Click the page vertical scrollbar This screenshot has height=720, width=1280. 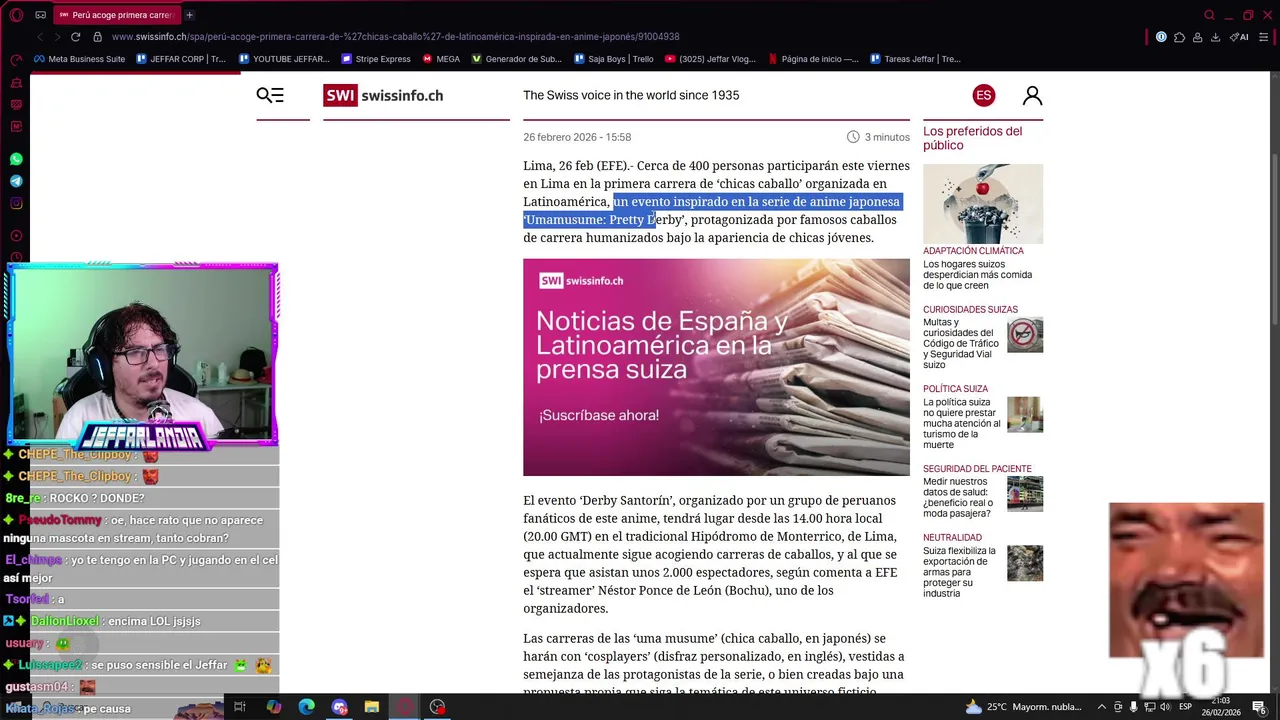coord(1274,240)
